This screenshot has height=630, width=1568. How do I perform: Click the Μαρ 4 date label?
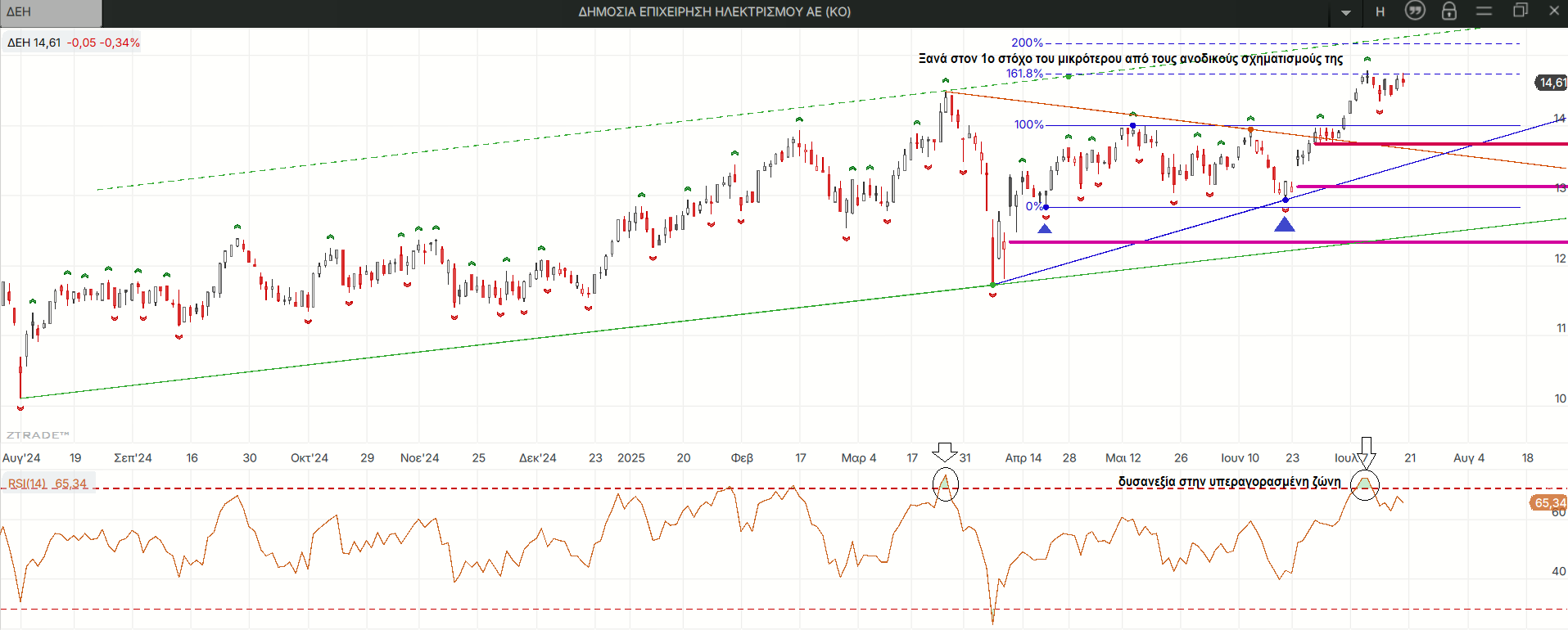[x=859, y=458]
